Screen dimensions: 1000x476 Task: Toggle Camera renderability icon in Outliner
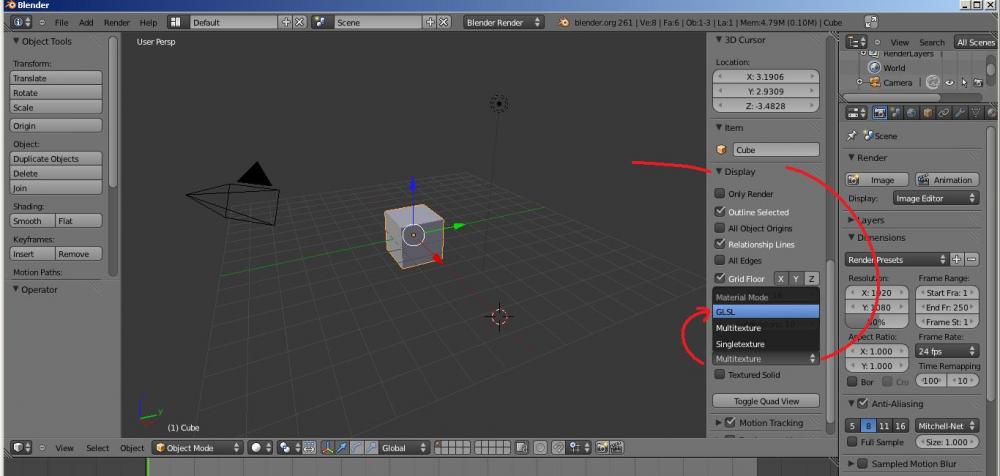coord(978,82)
